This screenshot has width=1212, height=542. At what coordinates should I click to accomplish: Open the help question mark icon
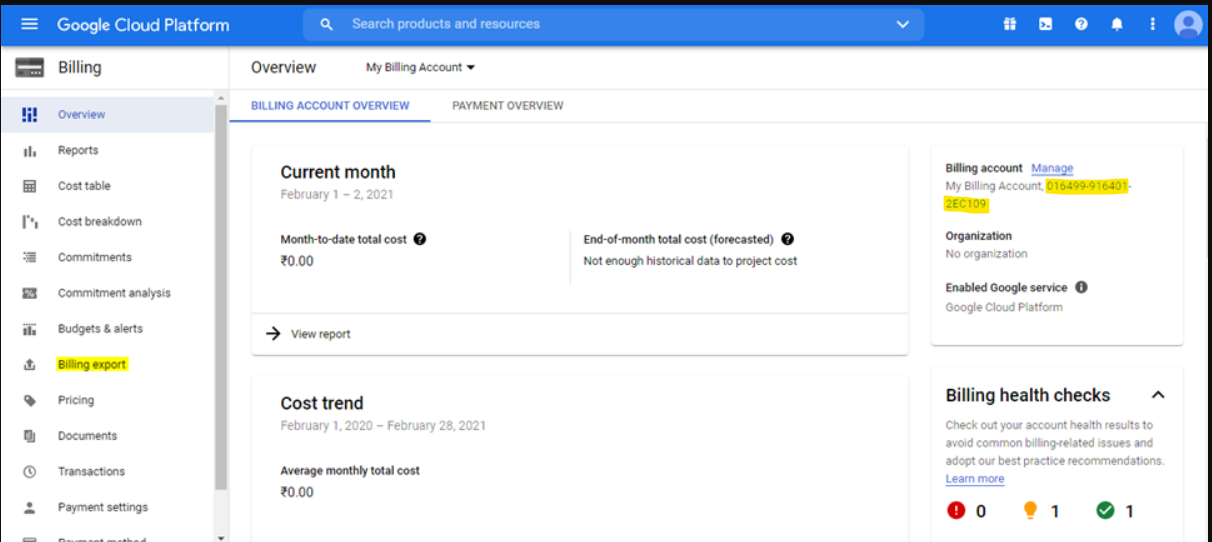(x=1081, y=24)
